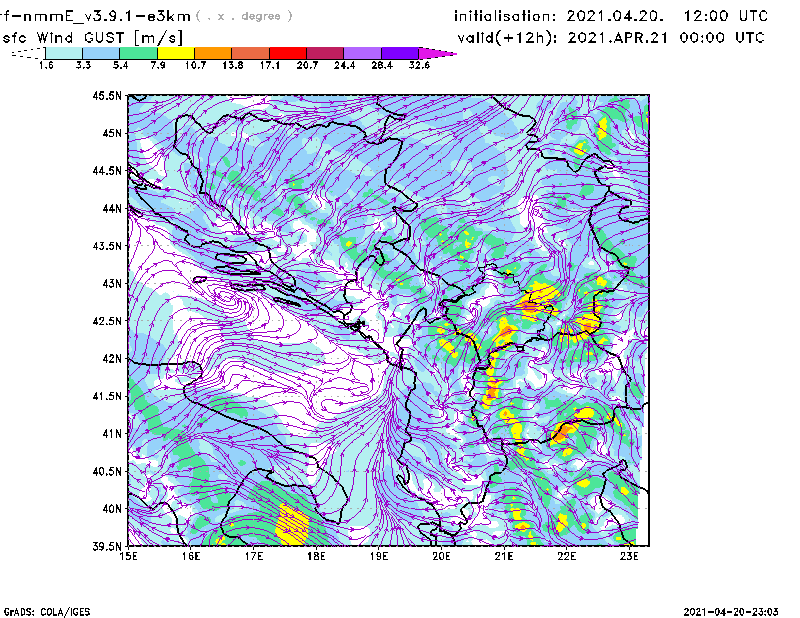Click the '42.5N' latitude label

point(107,321)
